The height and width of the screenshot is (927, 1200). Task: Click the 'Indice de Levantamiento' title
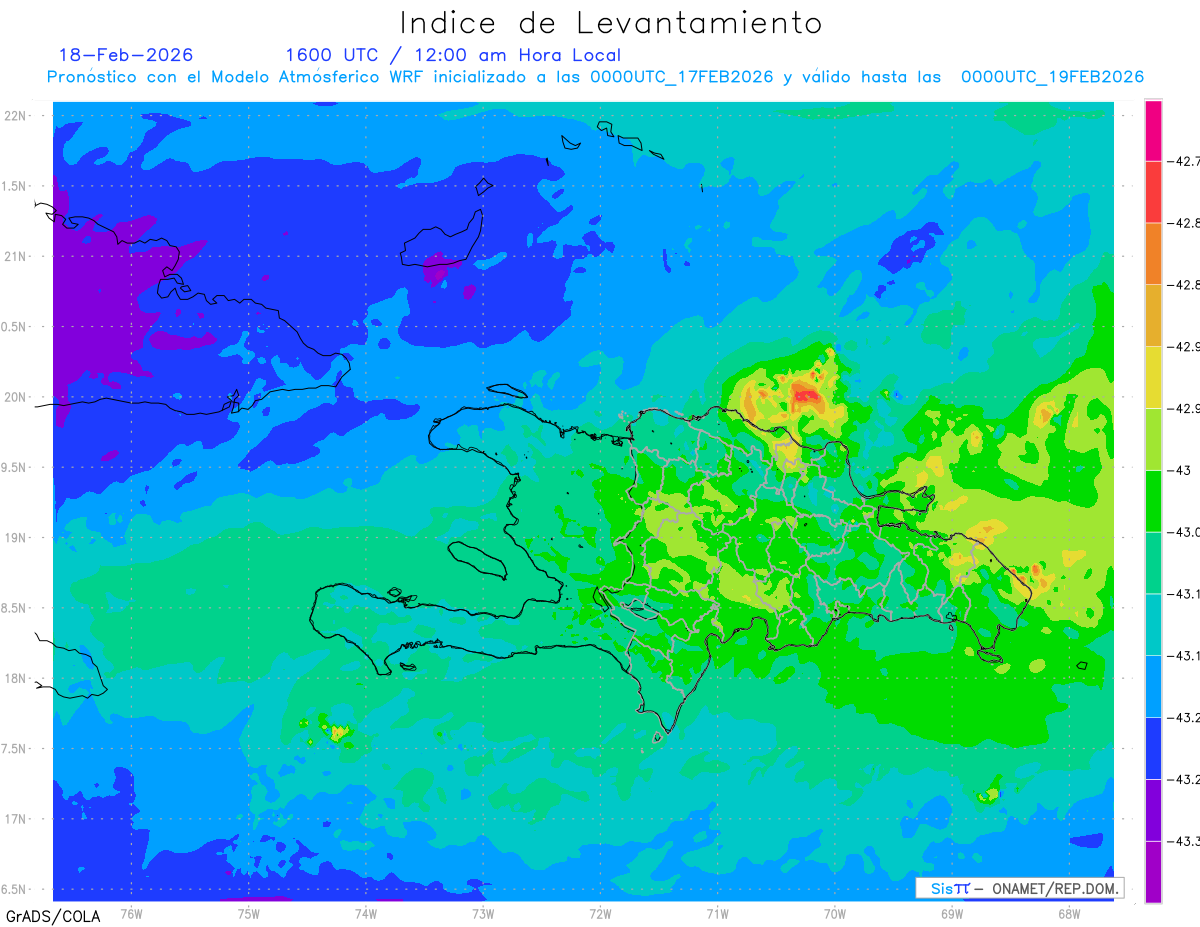click(x=611, y=22)
